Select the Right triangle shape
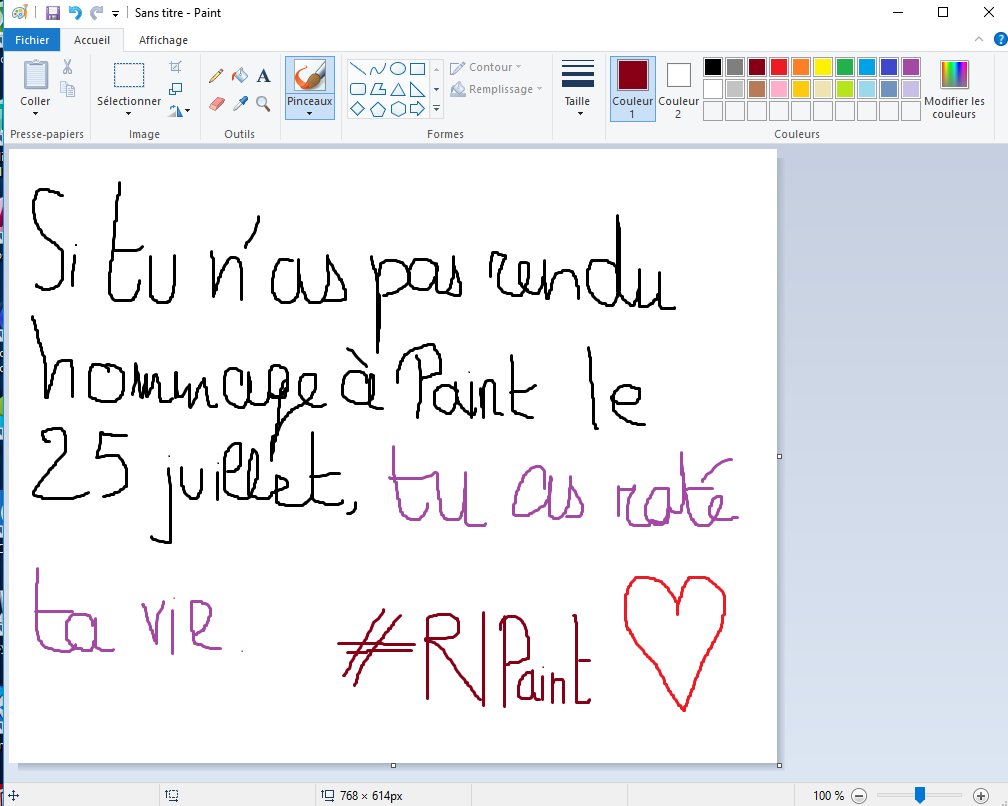1008x806 pixels. [418, 89]
